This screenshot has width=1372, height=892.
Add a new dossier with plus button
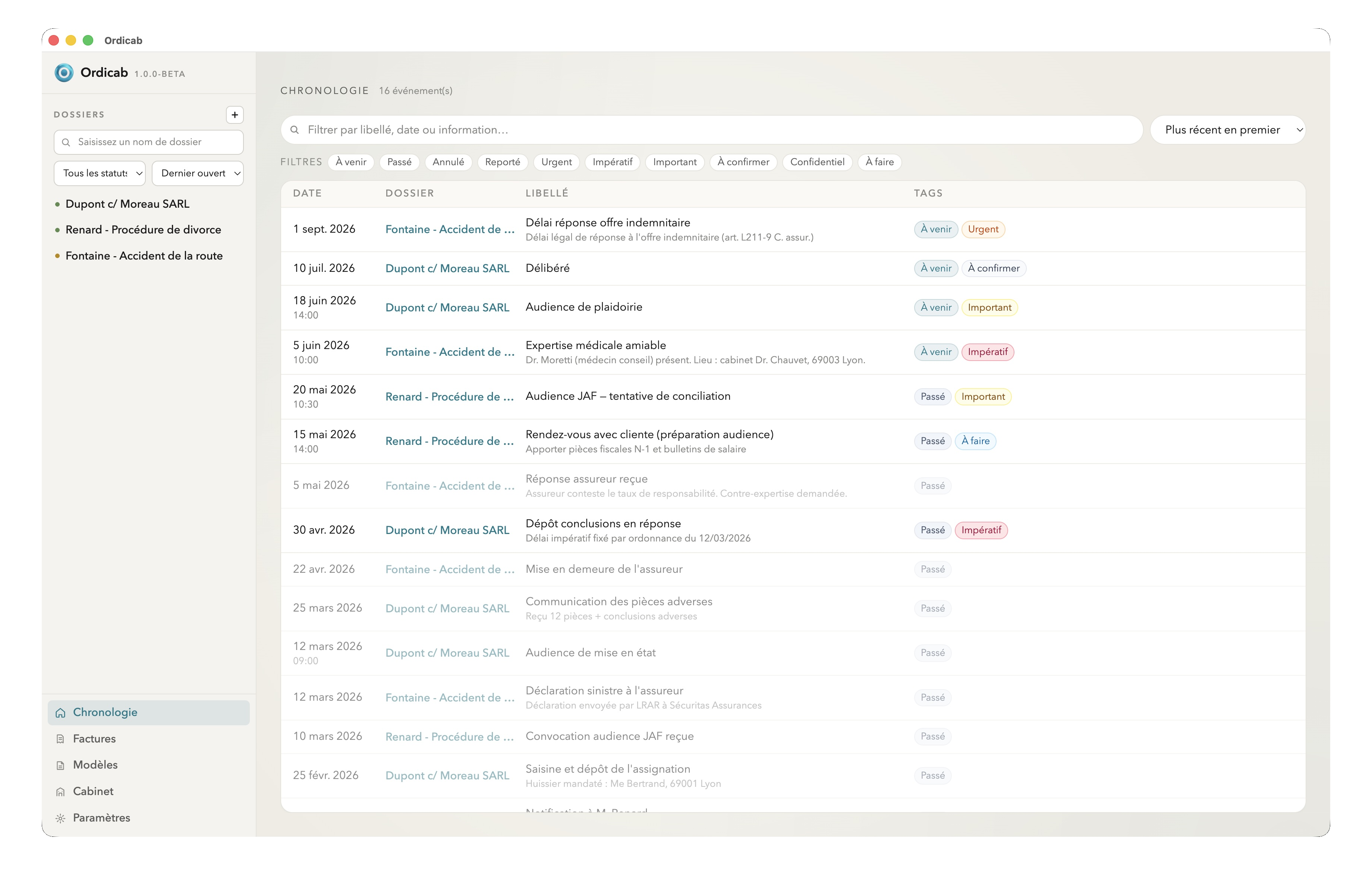[x=235, y=115]
